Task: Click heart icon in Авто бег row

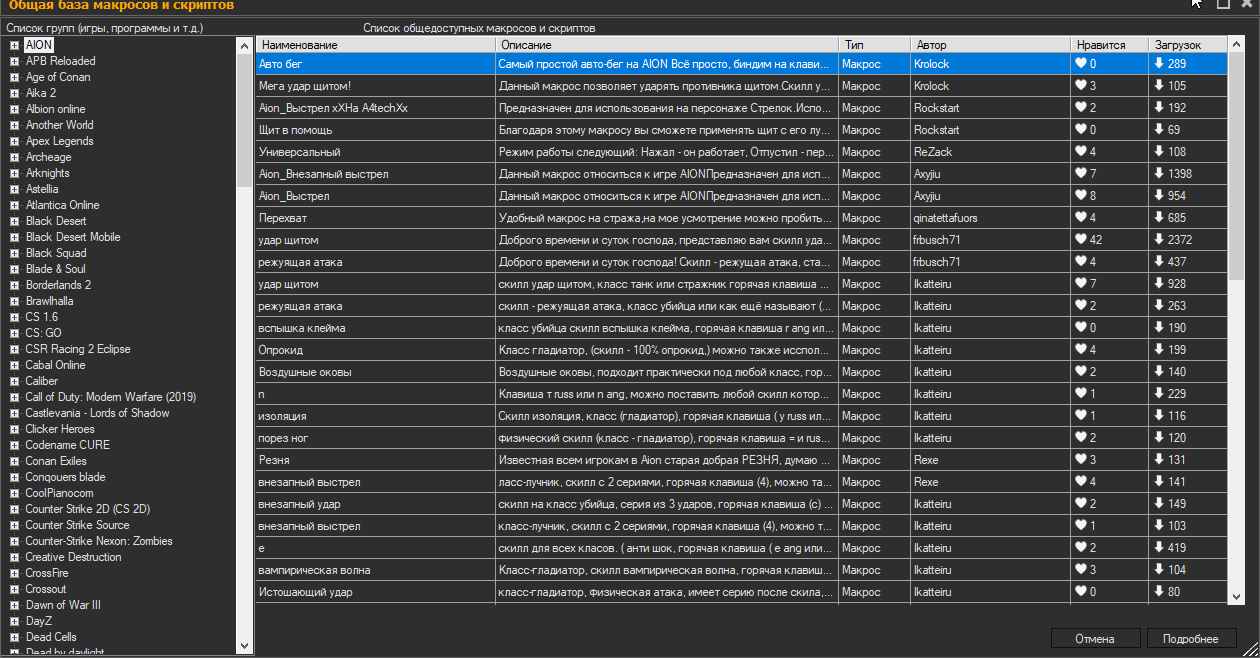Action: (x=1081, y=64)
